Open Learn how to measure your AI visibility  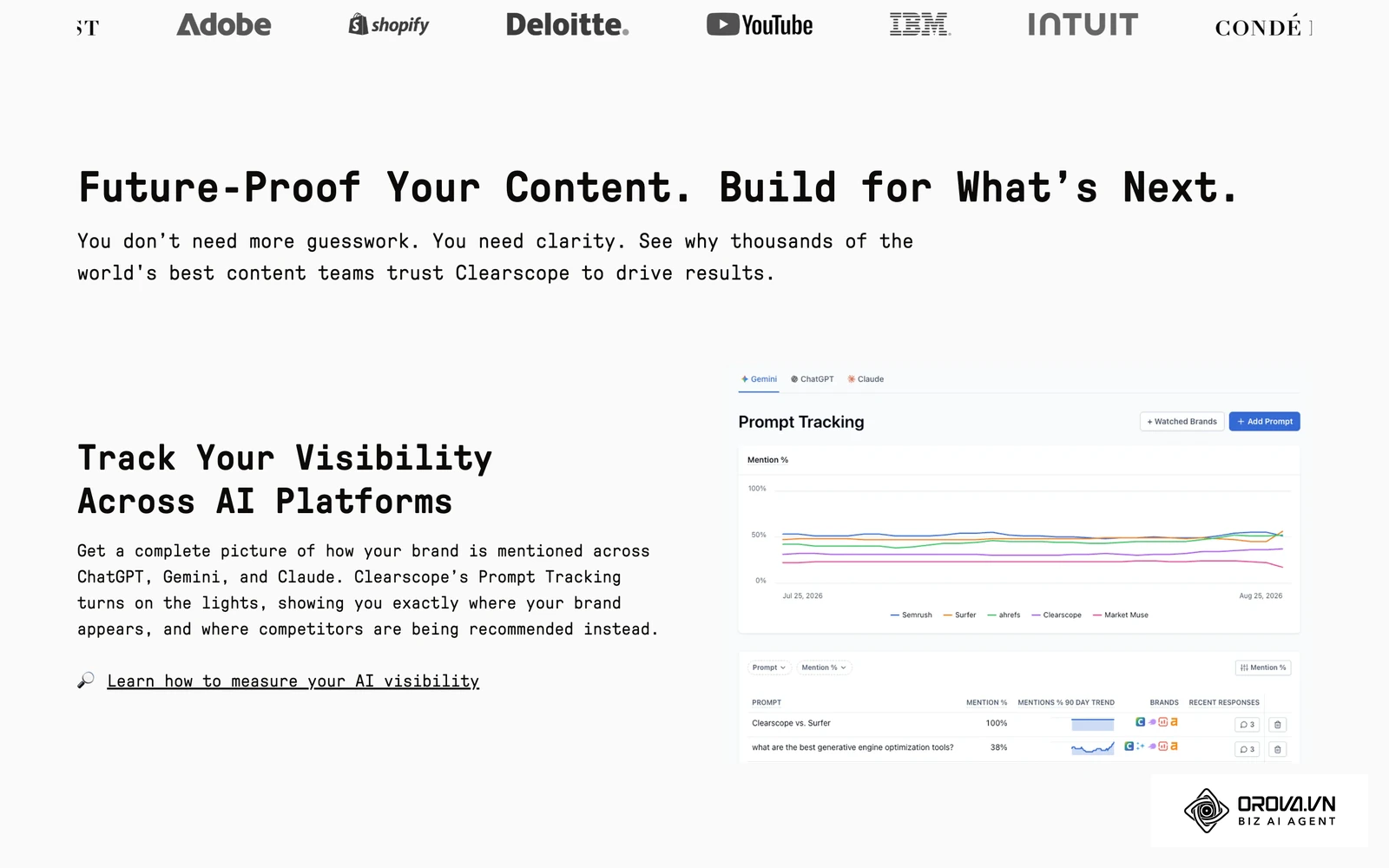tap(293, 681)
